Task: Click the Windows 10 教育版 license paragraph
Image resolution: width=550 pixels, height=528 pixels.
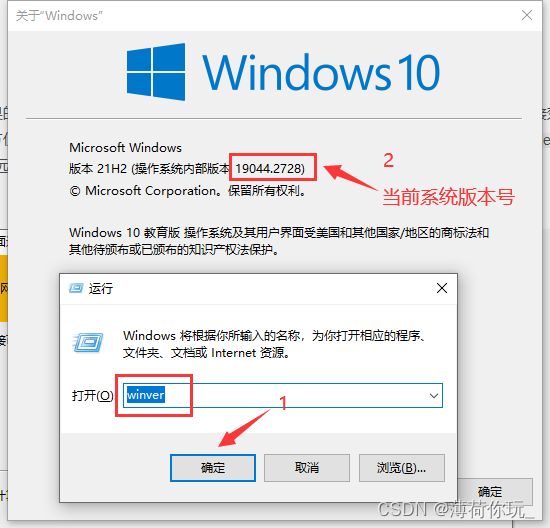Action: (x=279, y=241)
